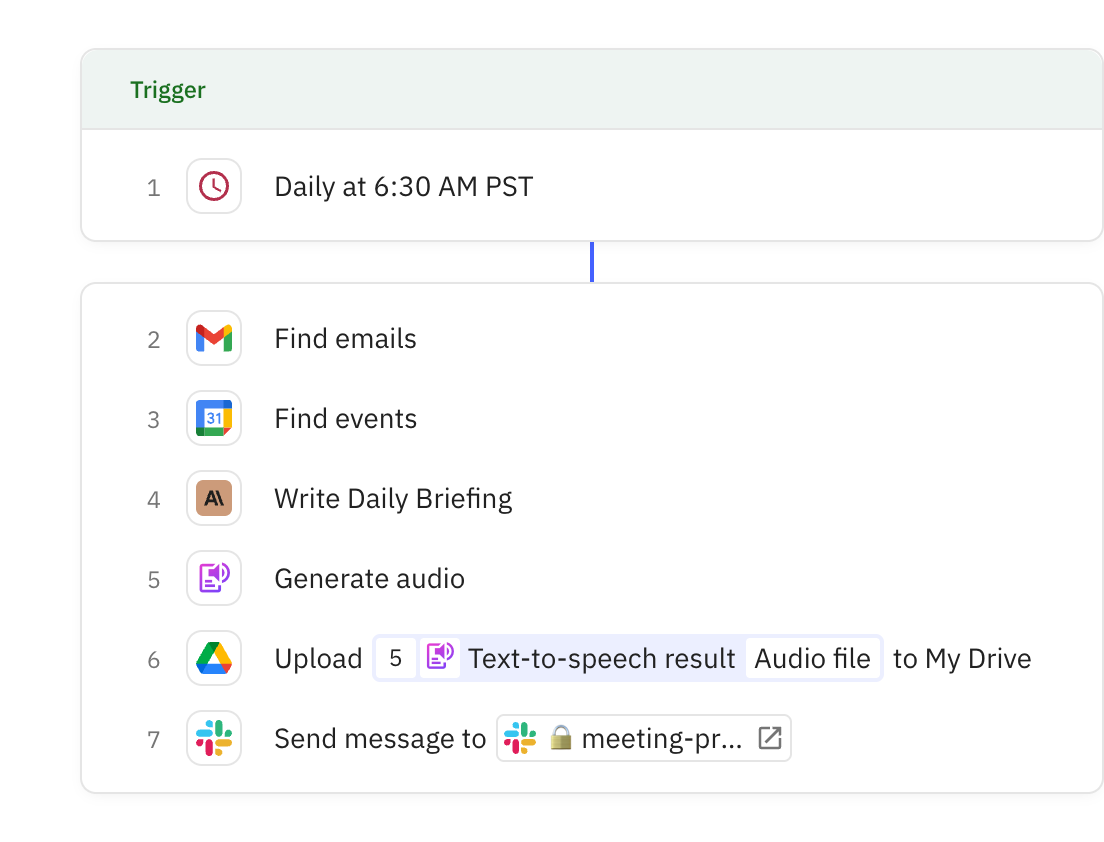Click the clock icon on the trigger step
Viewport: 1104px width, 842px height.
pos(214,186)
